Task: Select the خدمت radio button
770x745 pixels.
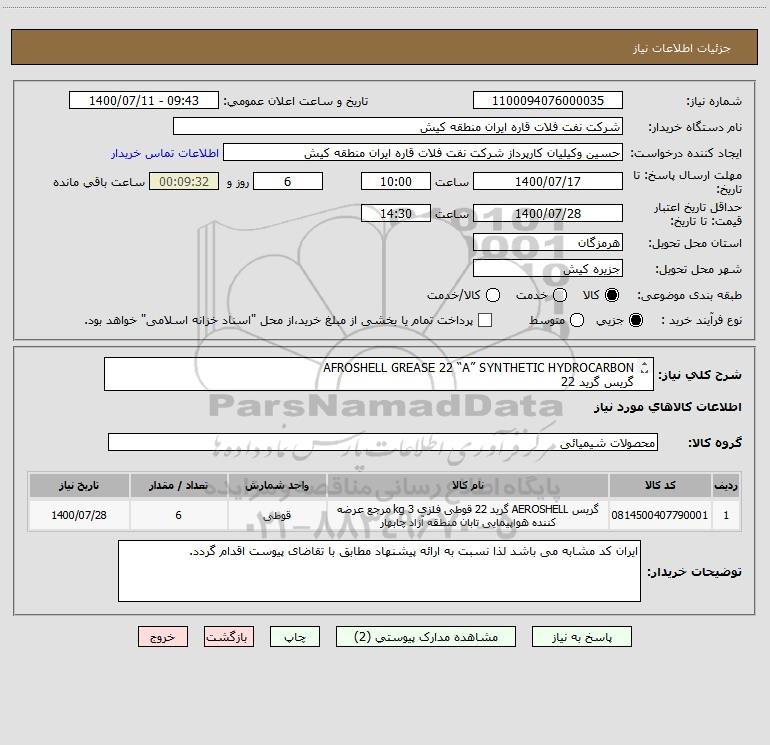Action: [x=560, y=295]
